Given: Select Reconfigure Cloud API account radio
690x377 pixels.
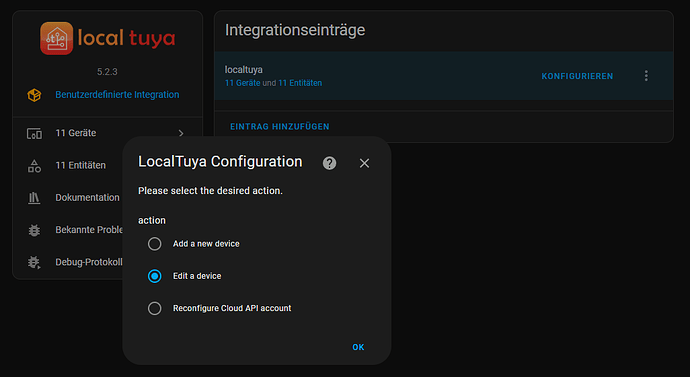Looking at the screenshot, I should point(154,308).
